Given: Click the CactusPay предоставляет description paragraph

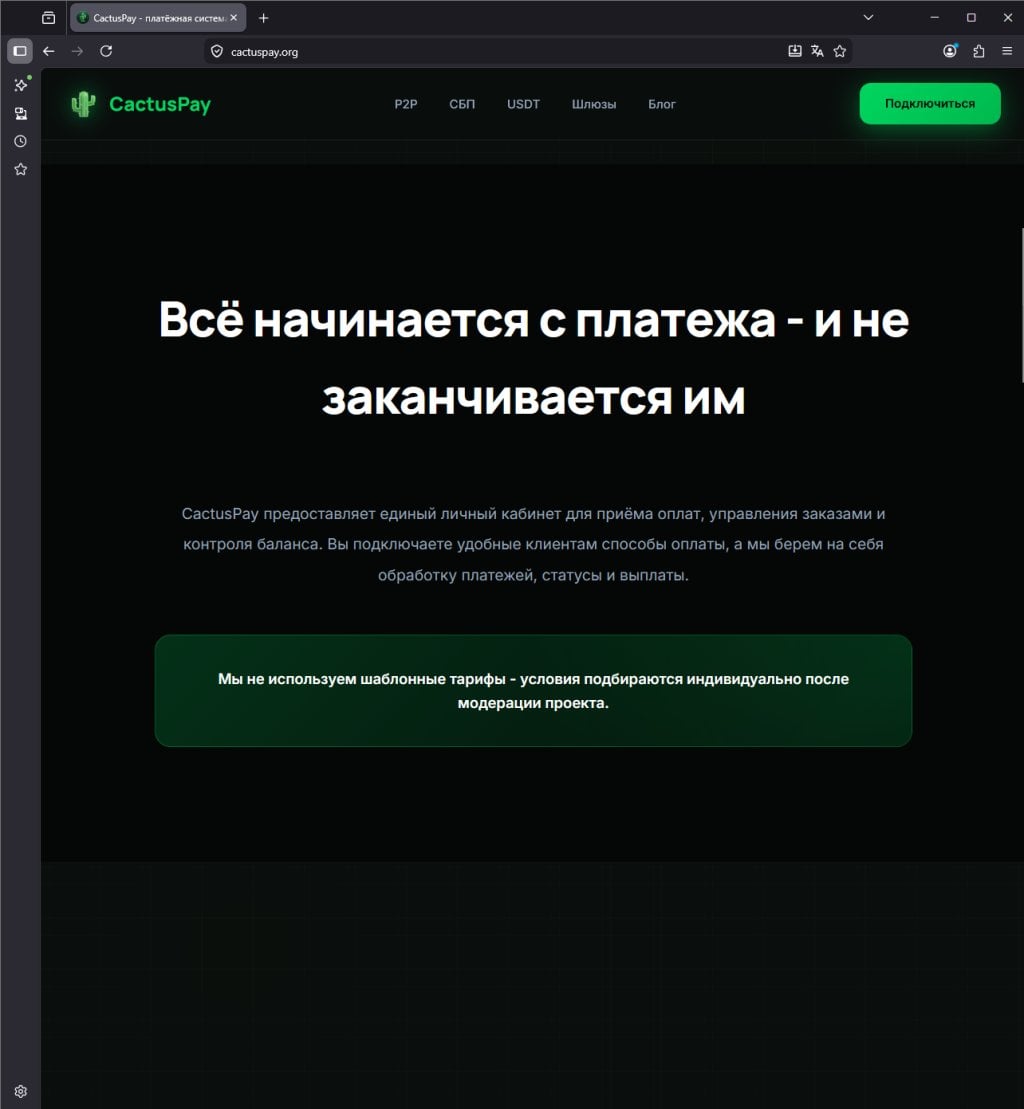Looking at the screenshot, I should 533,545.
